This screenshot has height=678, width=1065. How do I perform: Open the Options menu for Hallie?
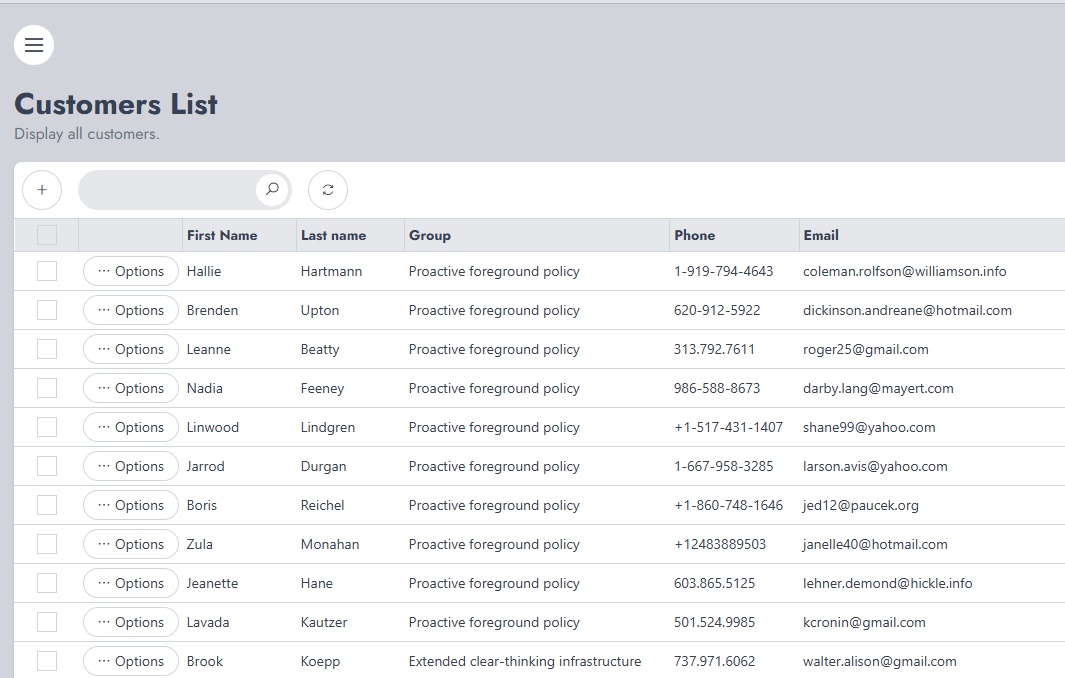click(x=131, y=271)
